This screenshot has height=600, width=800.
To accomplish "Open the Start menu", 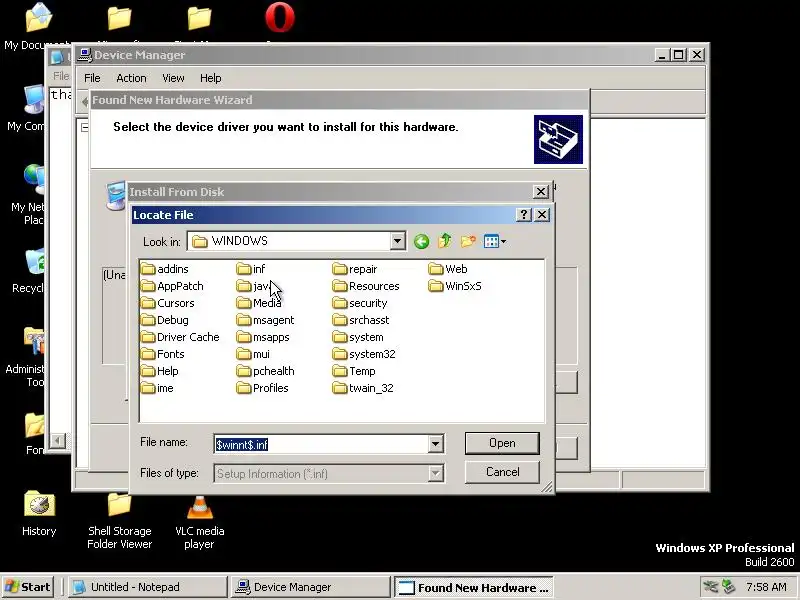I will click(x=28, y=587).
